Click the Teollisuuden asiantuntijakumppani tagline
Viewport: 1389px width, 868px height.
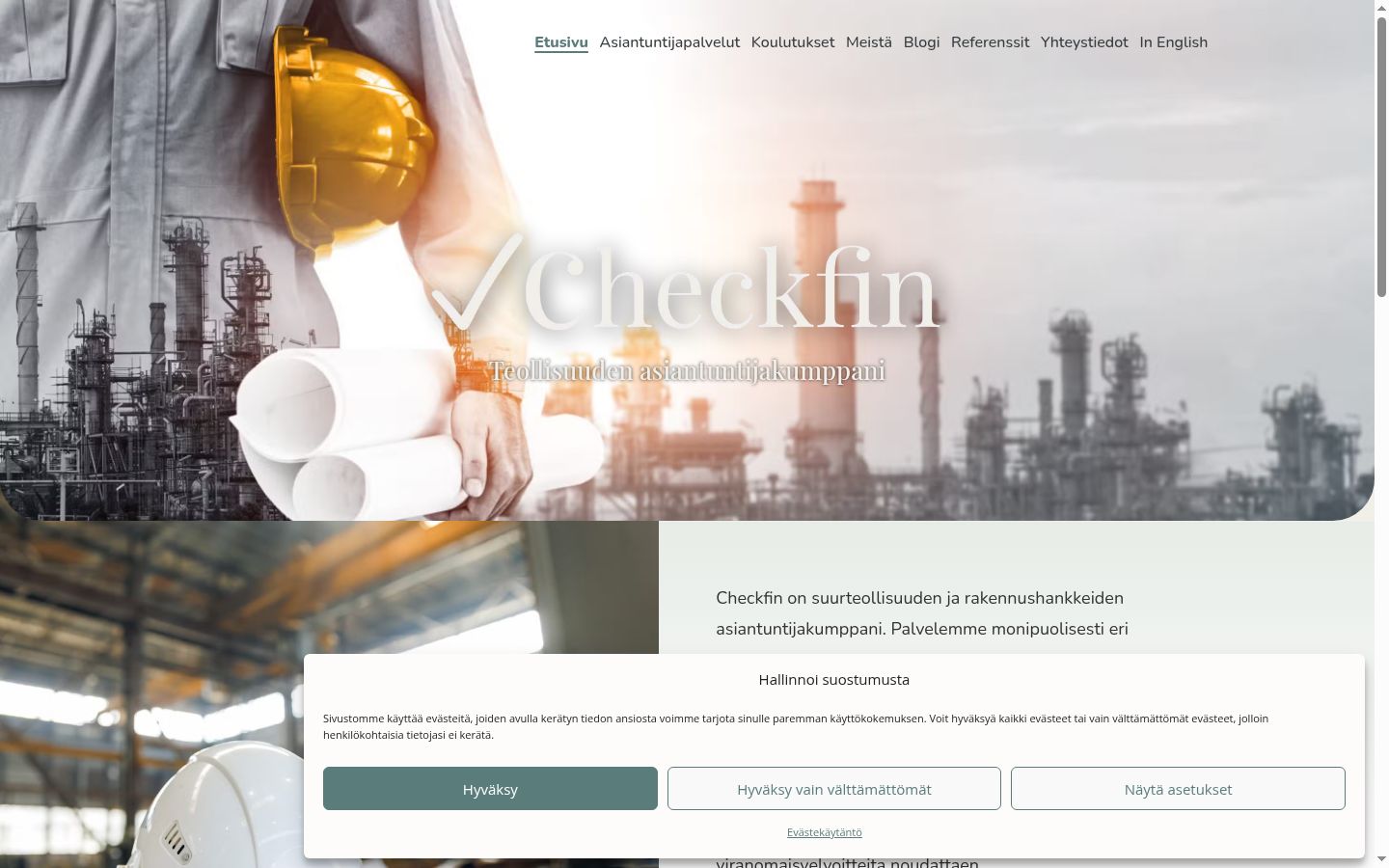pyautogui.click(x=687, y=371)
